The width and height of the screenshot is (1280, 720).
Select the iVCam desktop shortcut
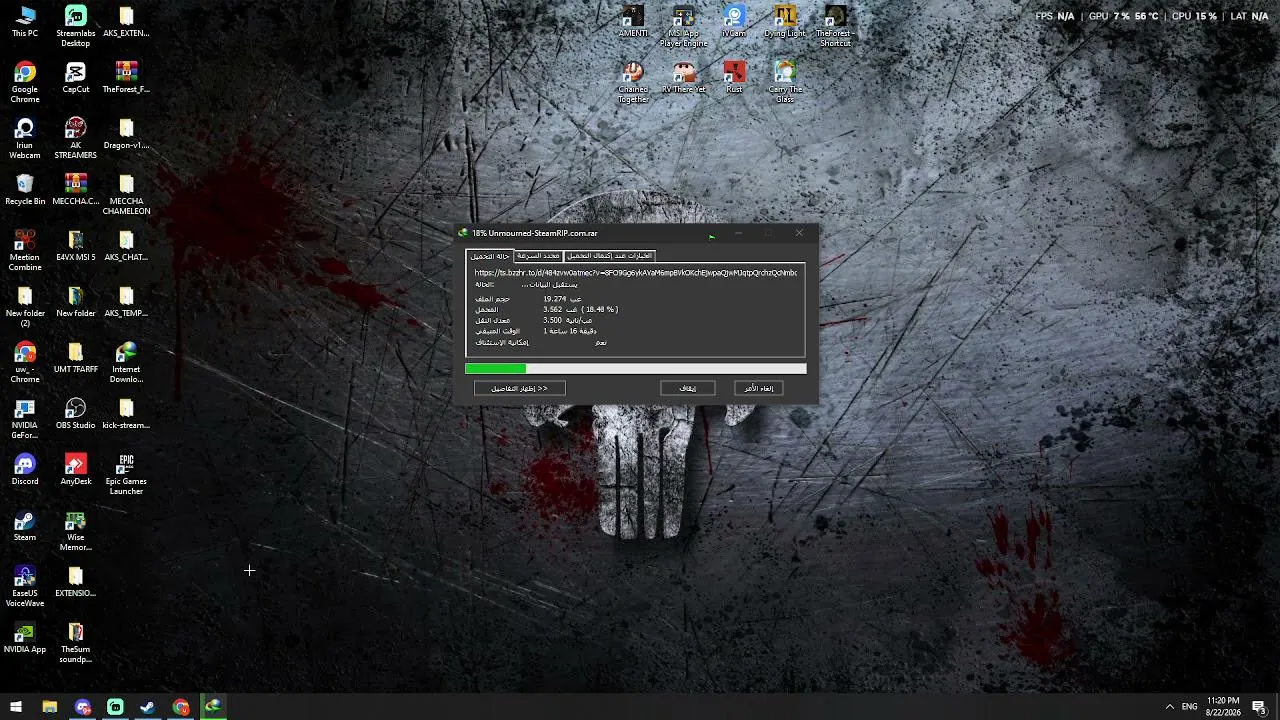coord(734,22)
